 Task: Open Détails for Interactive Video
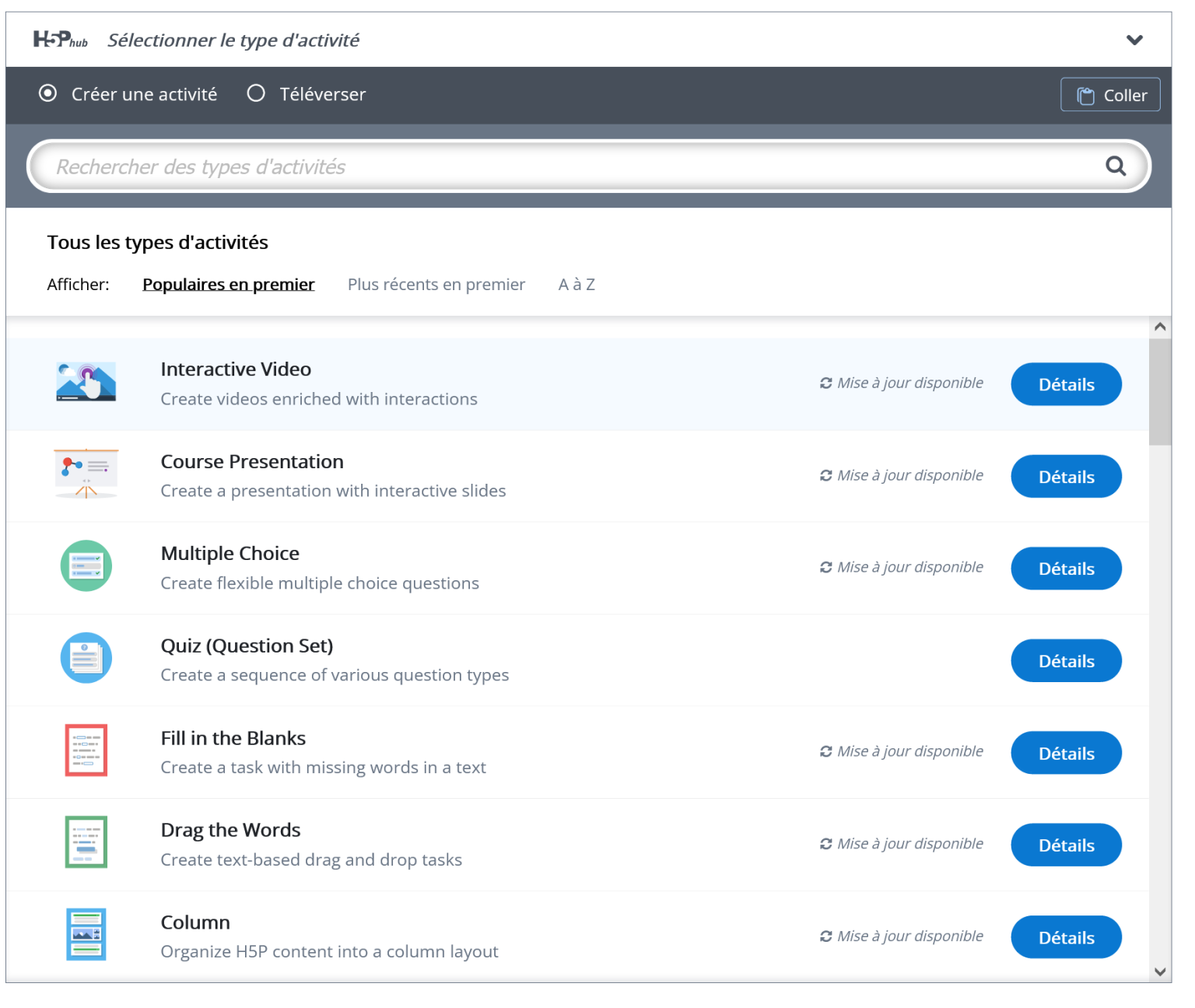coord(1066,384)
